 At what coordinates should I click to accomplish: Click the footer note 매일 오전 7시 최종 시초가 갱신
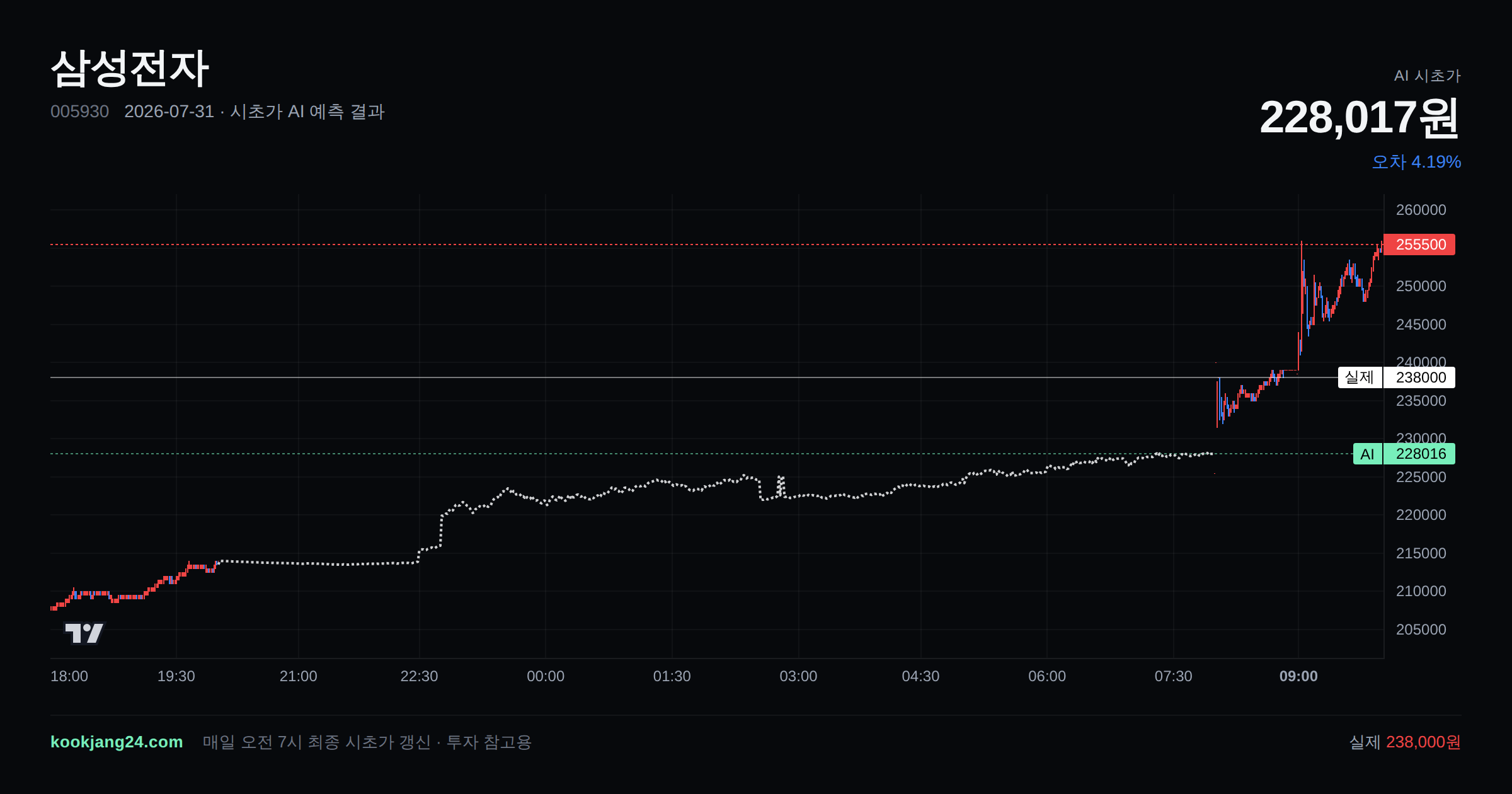pyautogui.click(x=317, y=742)
